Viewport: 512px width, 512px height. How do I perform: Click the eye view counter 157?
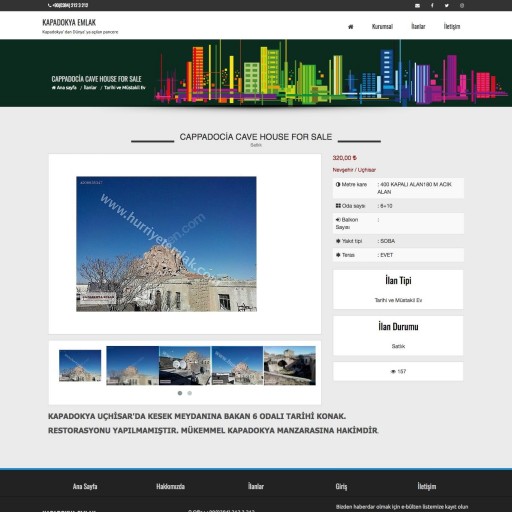pyautogui.click(x=398, y=371)
